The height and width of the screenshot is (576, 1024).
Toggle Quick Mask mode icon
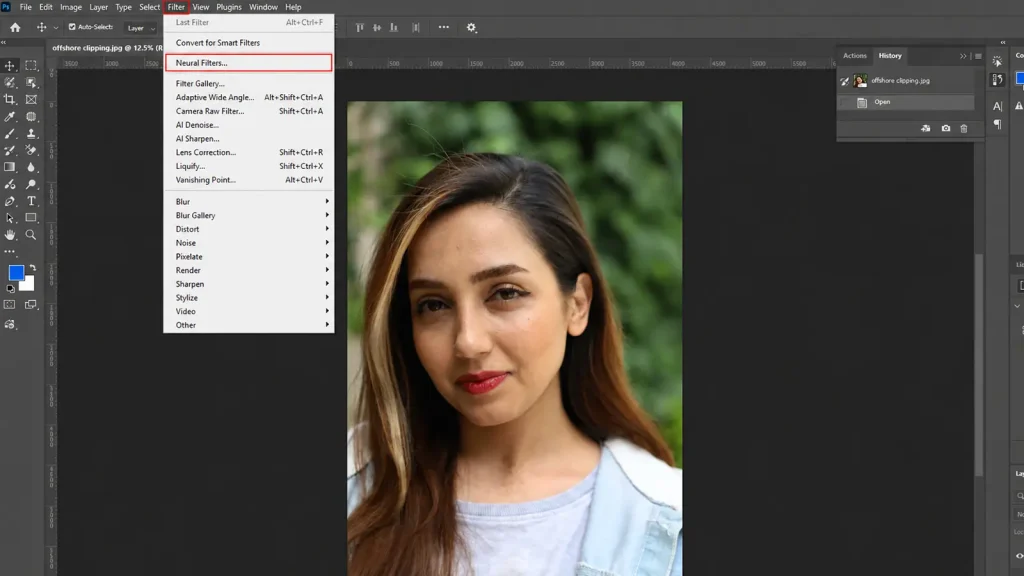[x=10, y=305]
